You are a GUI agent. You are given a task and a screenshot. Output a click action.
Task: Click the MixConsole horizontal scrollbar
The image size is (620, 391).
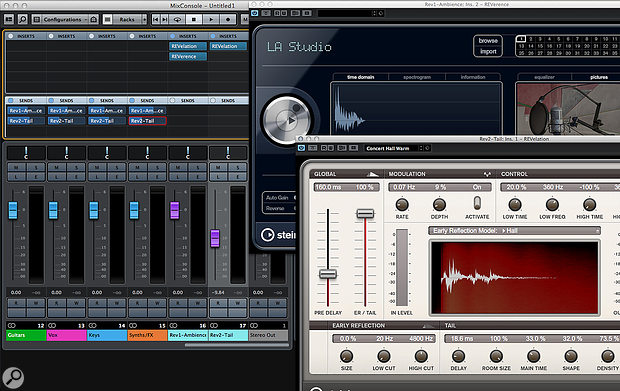tap(236, 345)
